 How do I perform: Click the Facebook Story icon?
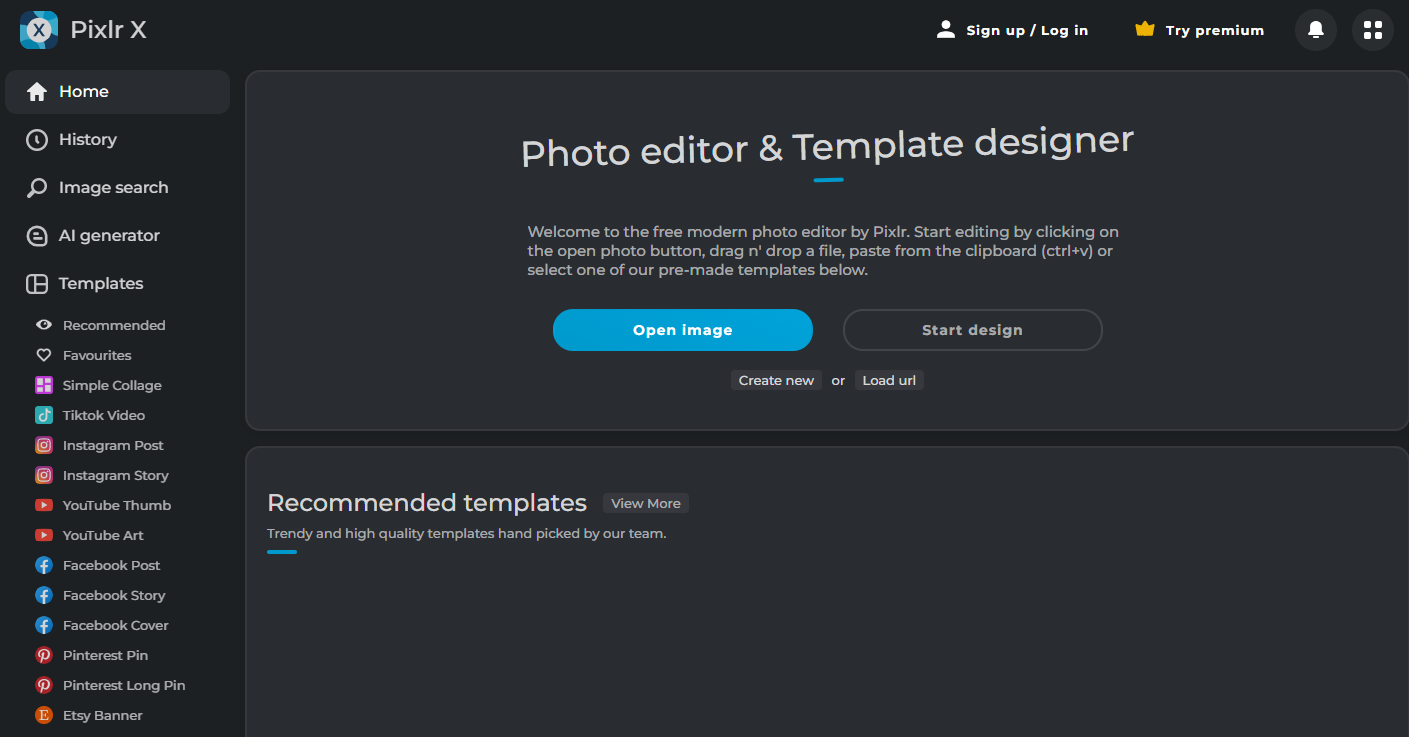point(44,595)
